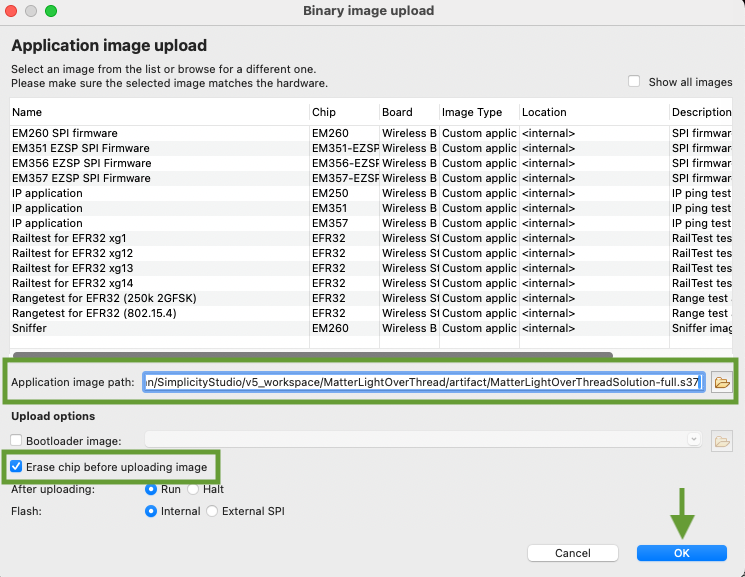This screenshot has height=577, width=745.
Task: Uncheck Erase chip before uploading image
Action: 17,467
